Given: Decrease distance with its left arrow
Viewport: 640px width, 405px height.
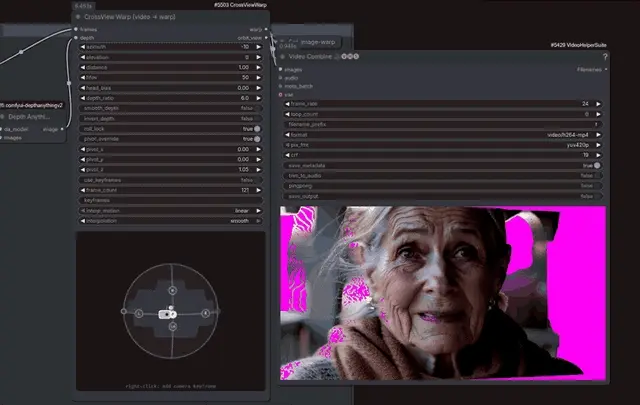Looking at the screenshot, I should pyautogui.click(x=83, y=67).
